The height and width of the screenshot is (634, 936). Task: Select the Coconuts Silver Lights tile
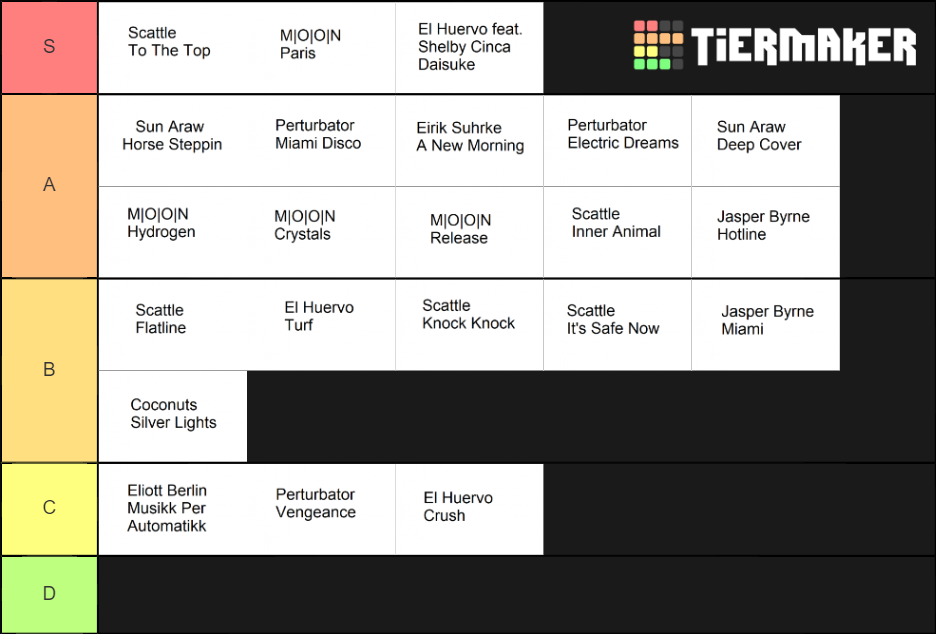173,416
